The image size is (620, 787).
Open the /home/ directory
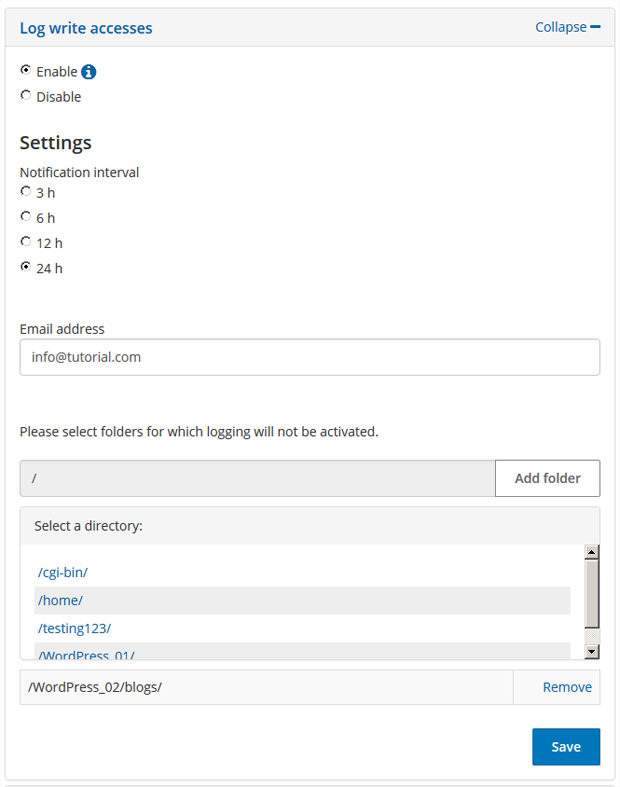coord(60,600)
